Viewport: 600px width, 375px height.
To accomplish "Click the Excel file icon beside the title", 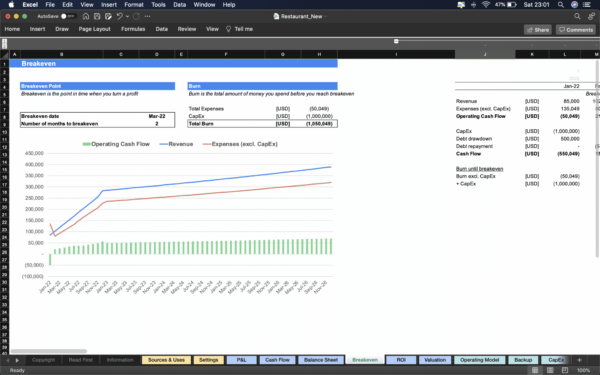I will click(x=276, y=16).
